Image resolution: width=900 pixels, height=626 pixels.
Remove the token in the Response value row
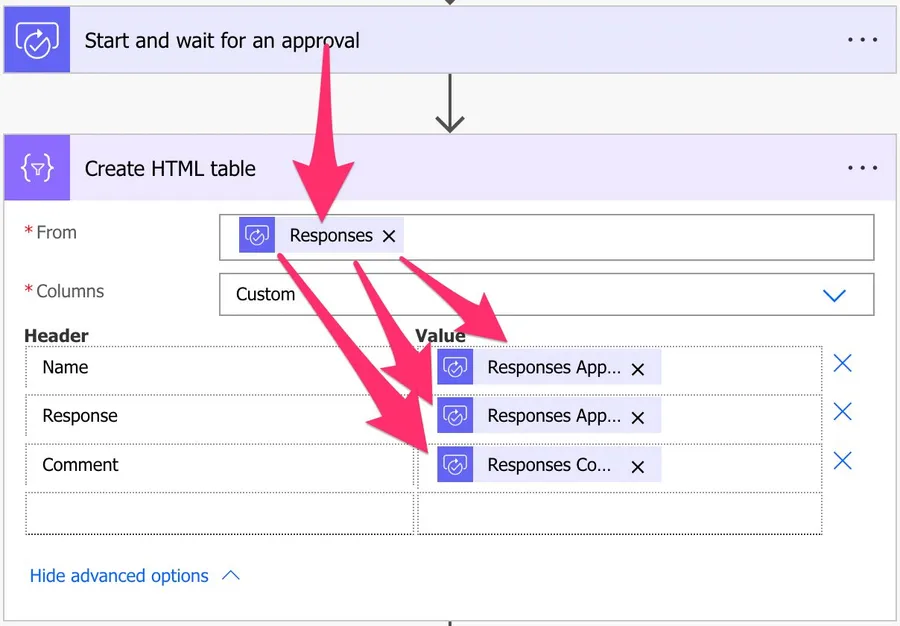638,417
